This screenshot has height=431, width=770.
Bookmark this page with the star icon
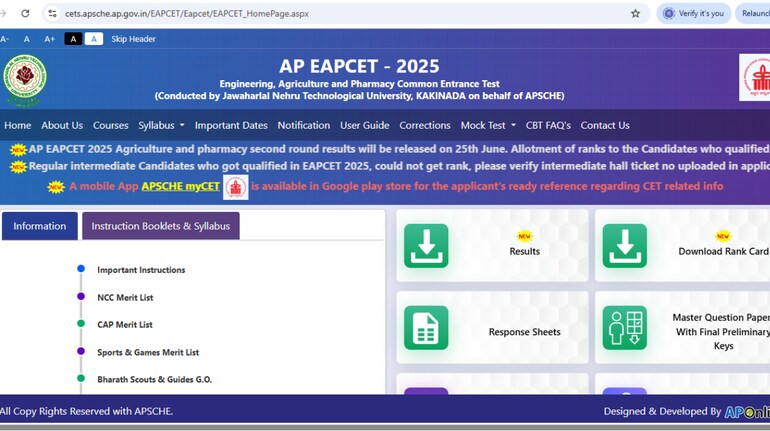pos(635,13)
